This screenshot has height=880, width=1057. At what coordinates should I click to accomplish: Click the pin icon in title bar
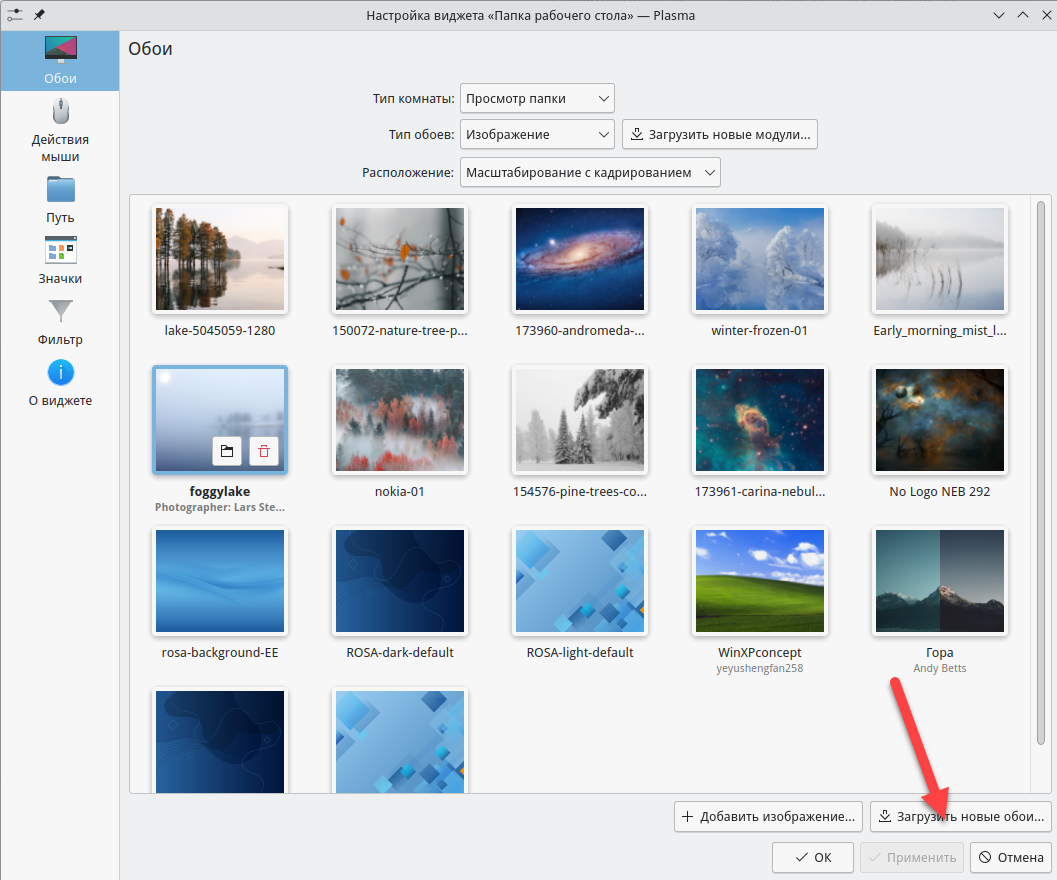tap(39, 15)
